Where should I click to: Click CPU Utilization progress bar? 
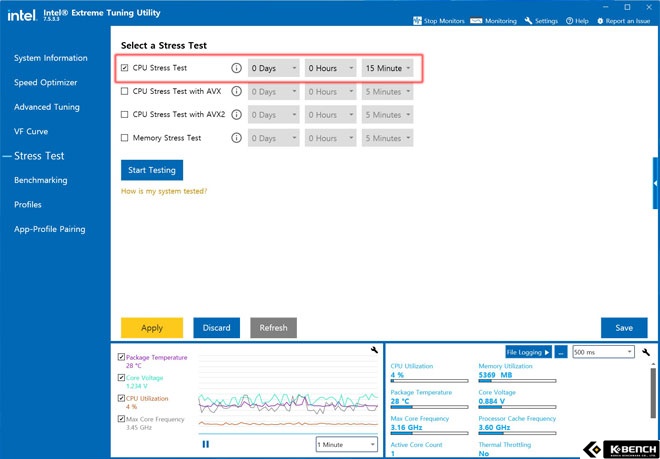(x=429, y=381)
